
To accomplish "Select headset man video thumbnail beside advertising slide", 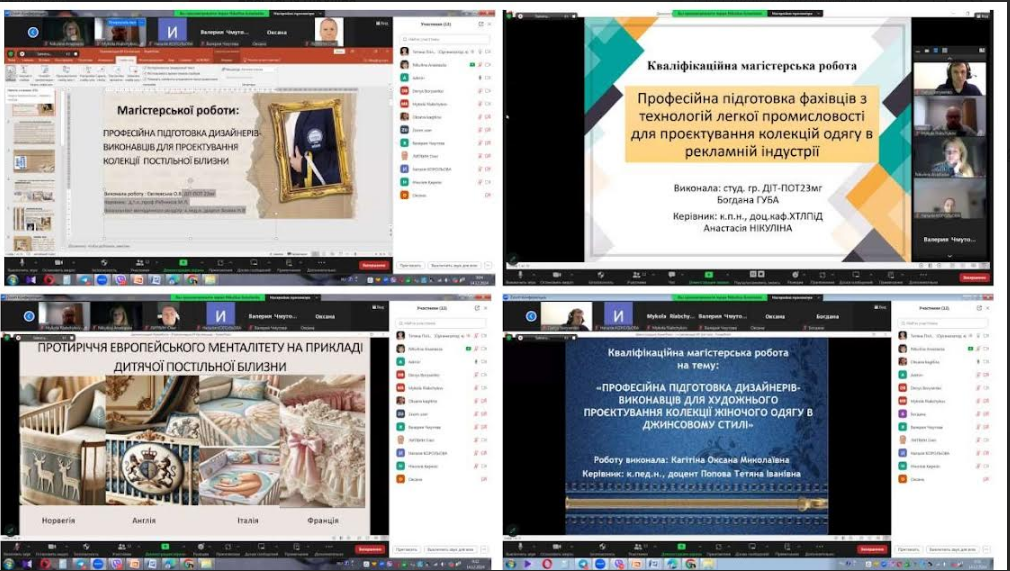I will pos(950,79).
